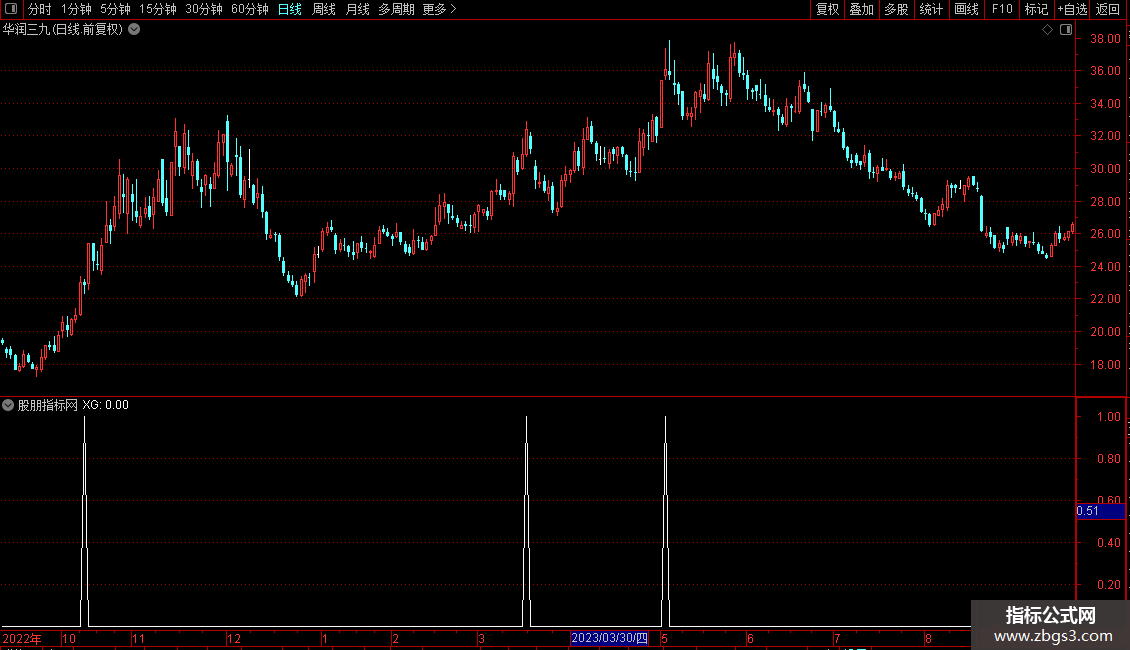Click the panel layout icon at top-left

click(x=11, y=9)
